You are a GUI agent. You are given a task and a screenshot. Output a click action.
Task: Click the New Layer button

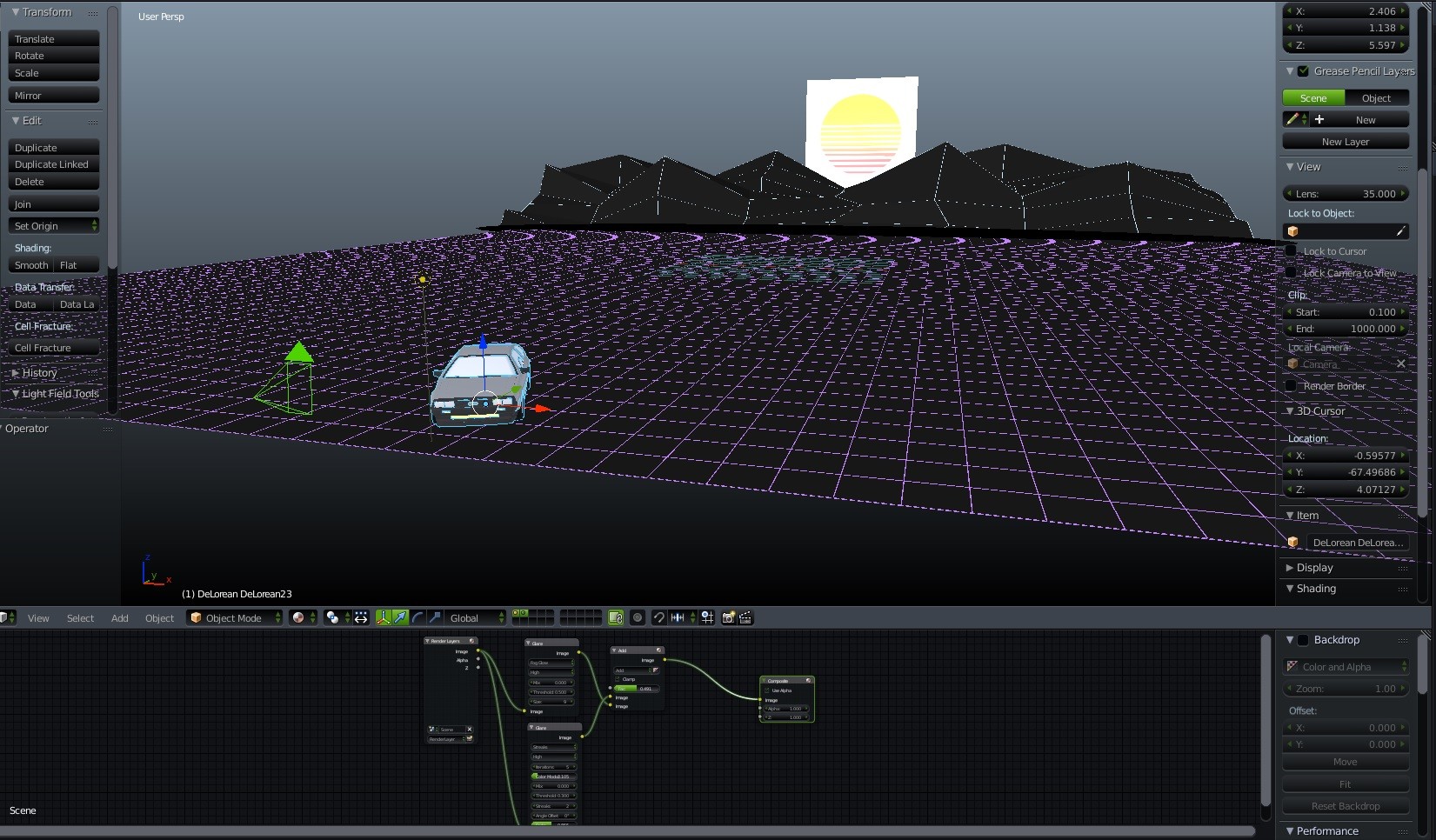pyautogui.click(x=1345, y=142)
